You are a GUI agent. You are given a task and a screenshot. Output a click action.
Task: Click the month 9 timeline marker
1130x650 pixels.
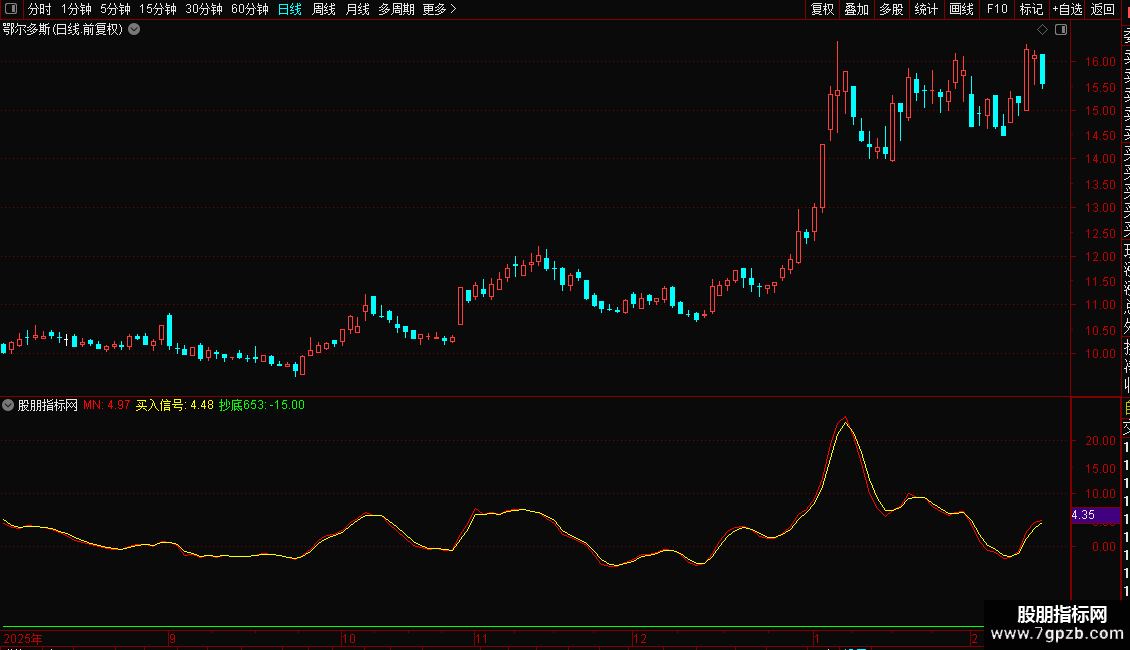(172, 638)
